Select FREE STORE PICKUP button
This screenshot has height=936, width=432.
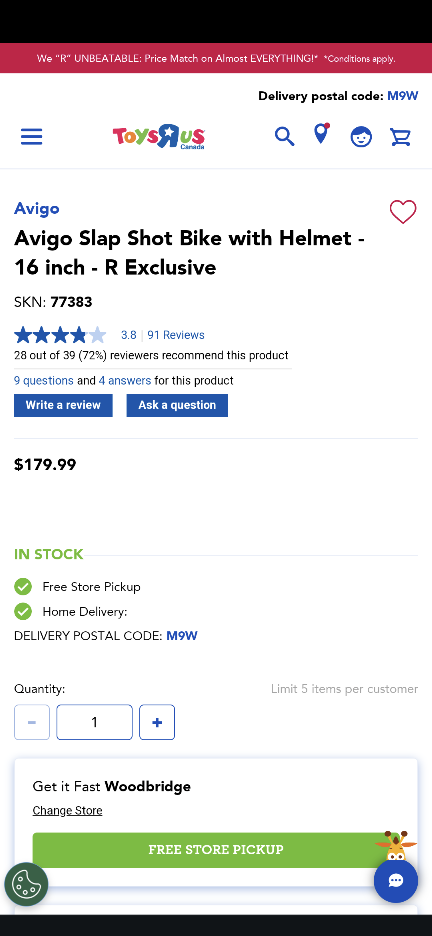click(x=216, y=849)
